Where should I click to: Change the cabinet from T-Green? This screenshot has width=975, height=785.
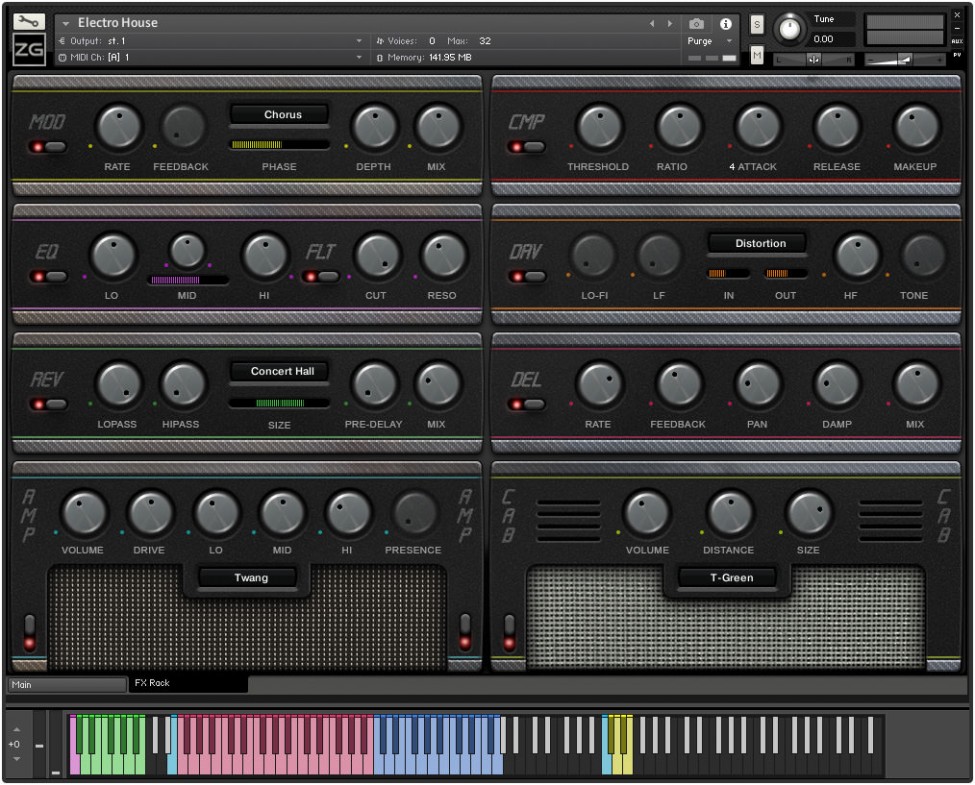tap(728, 577)
